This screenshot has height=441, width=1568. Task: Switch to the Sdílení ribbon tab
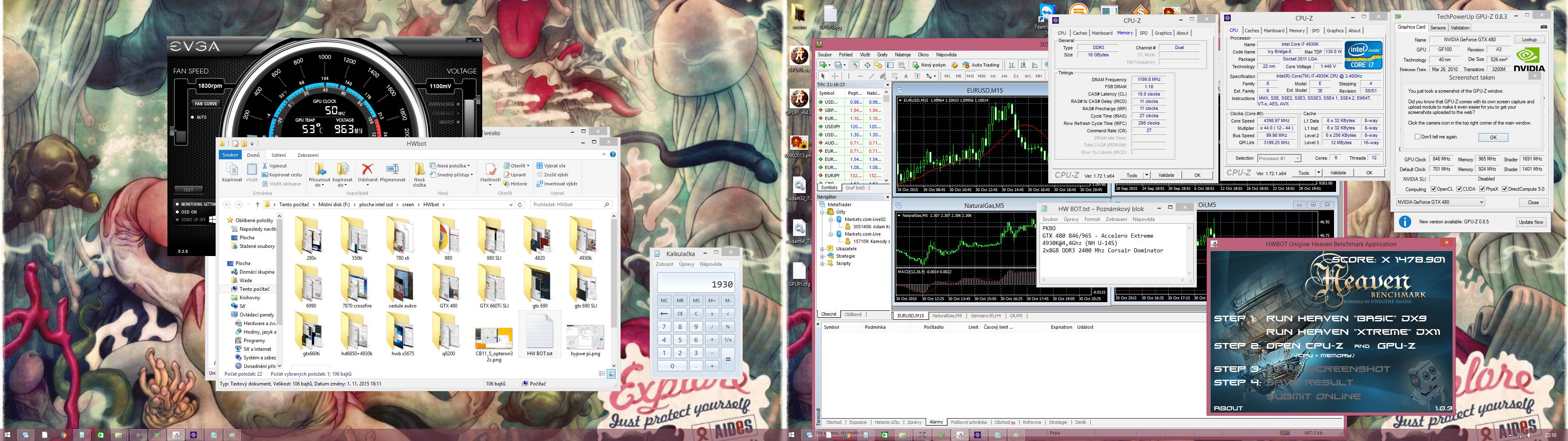279,155
